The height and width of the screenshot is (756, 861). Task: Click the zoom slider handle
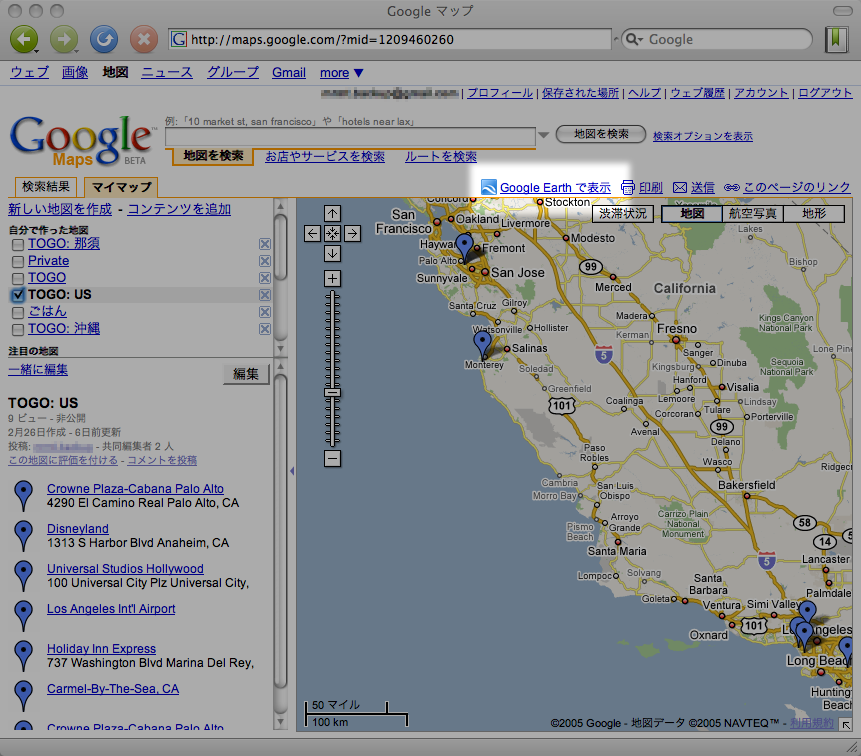pos(332,393)
